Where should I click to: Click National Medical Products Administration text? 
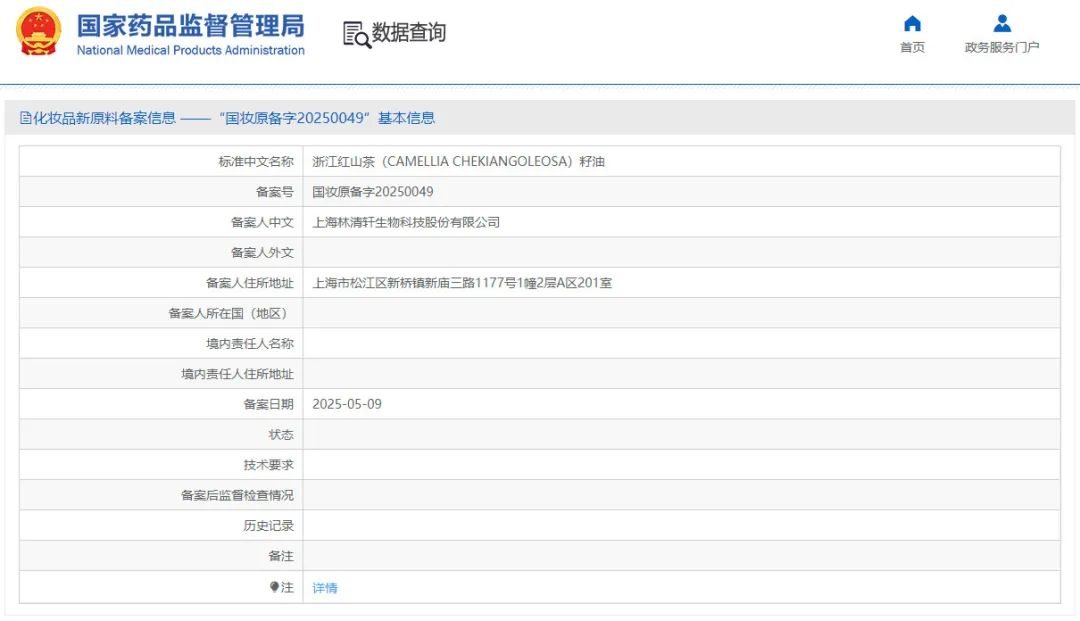pyautogui.click(x=190, y=50)
